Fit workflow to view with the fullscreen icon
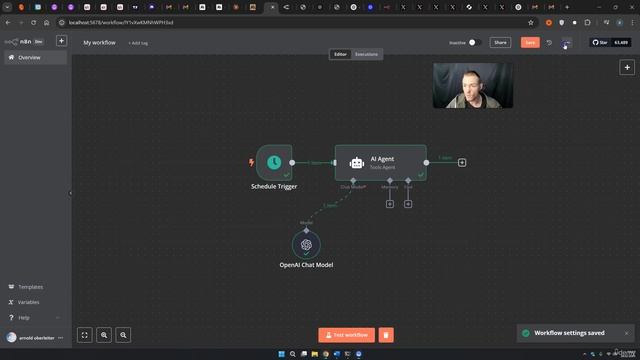 pyautogui.click(x=84, y=335)
